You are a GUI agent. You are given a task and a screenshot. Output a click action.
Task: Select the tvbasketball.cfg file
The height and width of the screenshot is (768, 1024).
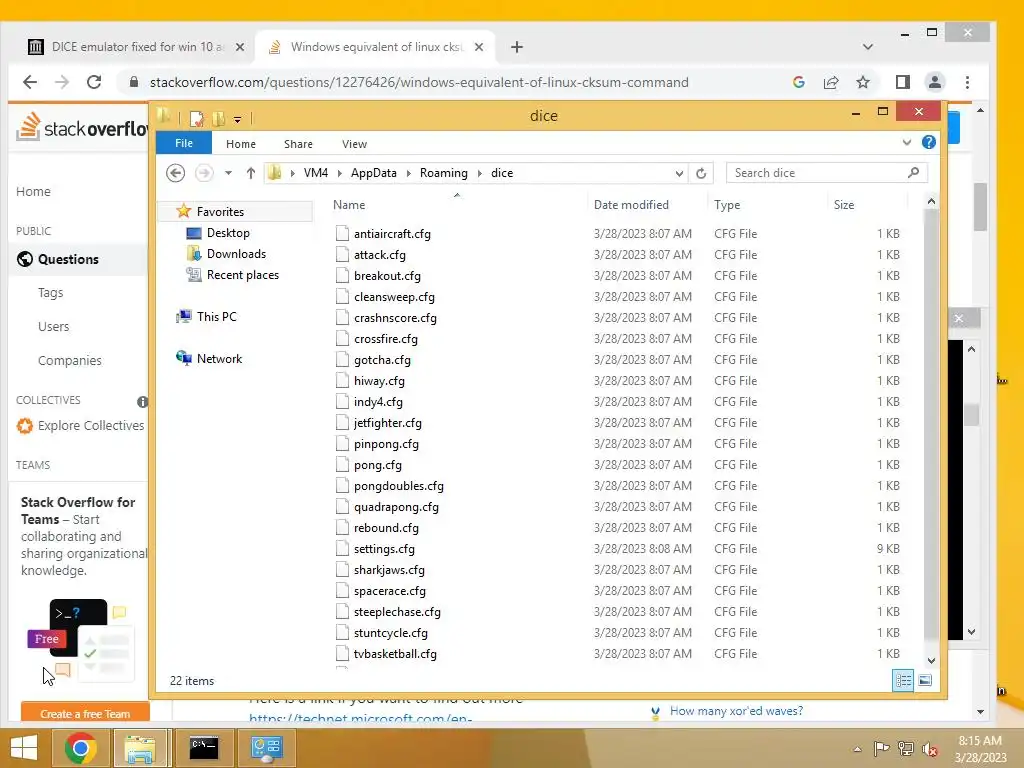coord(395,654)
